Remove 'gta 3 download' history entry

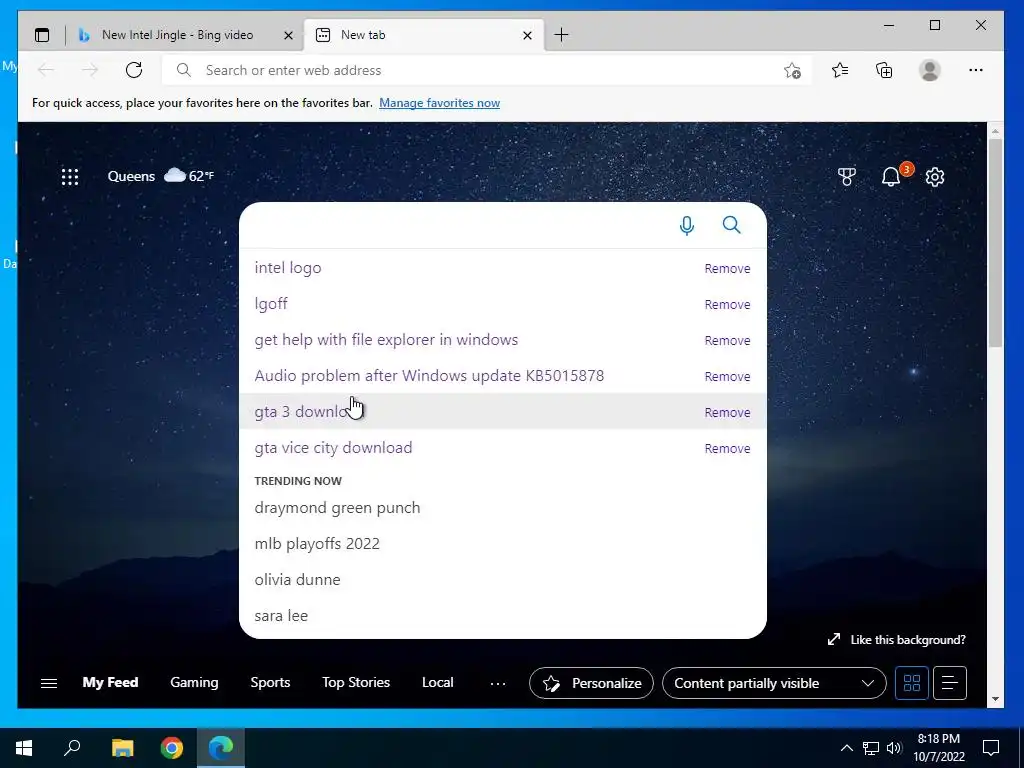point(727,412)
